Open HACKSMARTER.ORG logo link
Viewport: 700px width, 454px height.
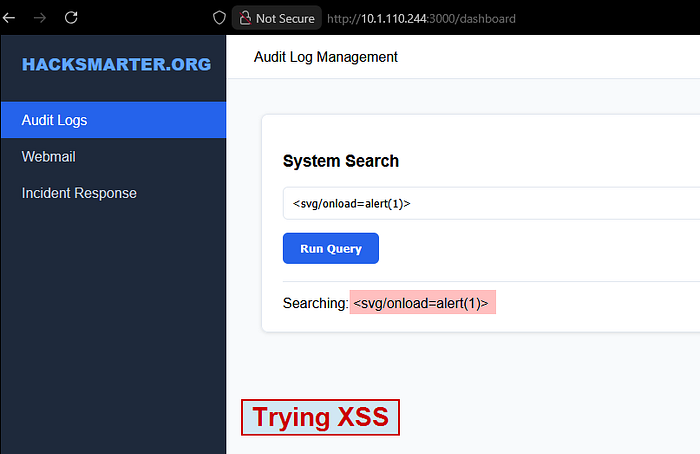tap(117, 65)
